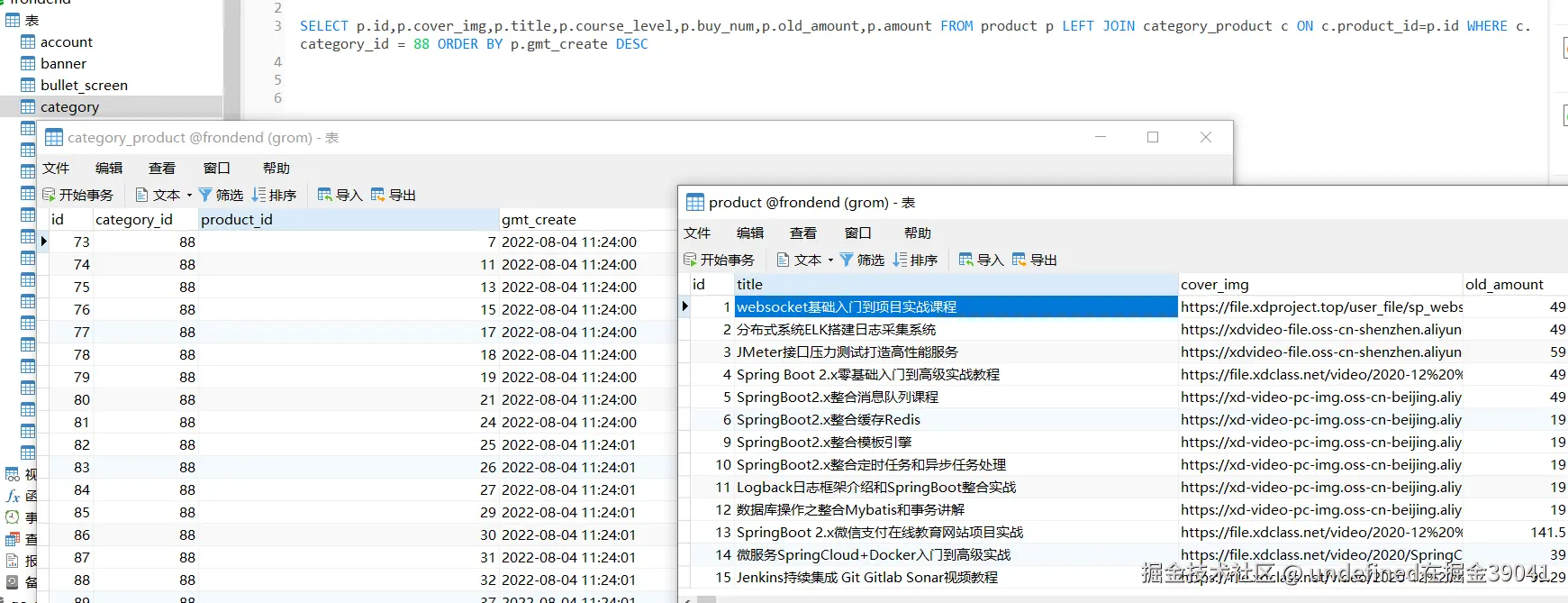Click the category table icon
This screenshot has width=1568, height=603.
coord(28,107)
